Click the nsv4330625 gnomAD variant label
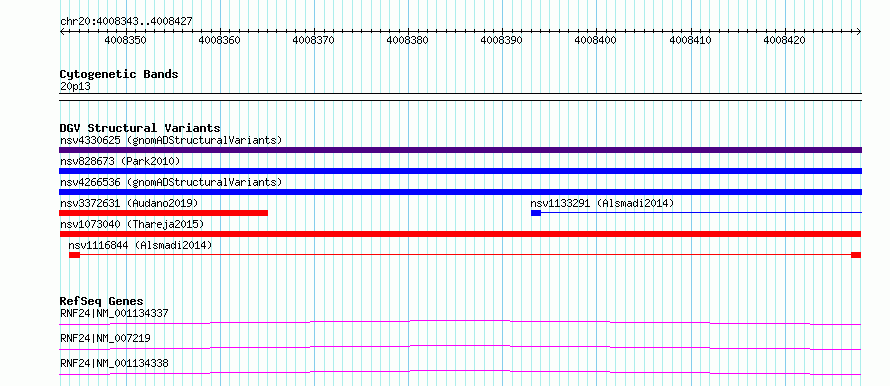The image size is (890, 386). 171,140
